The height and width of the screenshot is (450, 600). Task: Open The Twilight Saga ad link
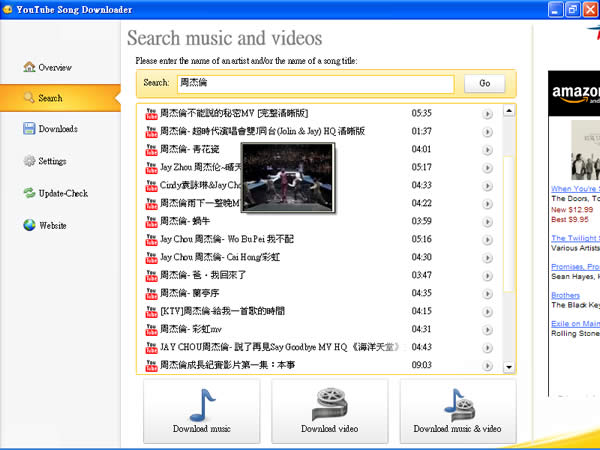(x=575, y=237)
